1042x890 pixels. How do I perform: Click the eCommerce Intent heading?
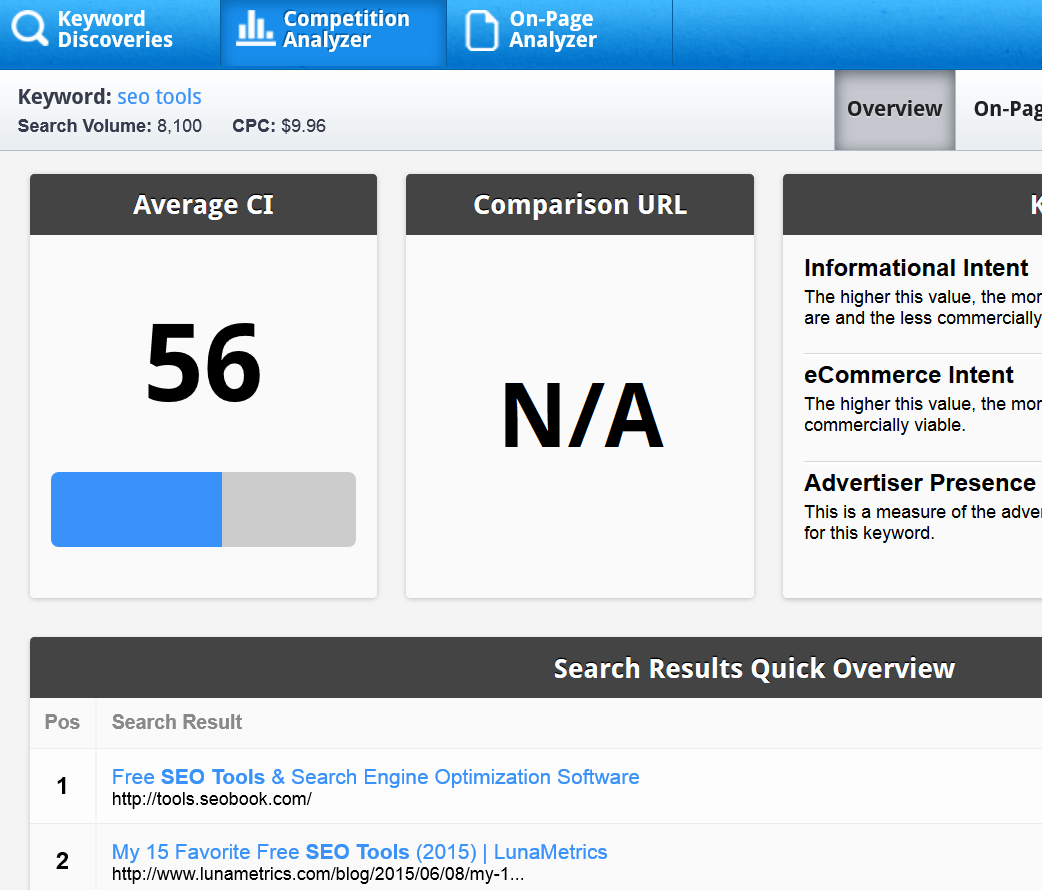[x=908, y=375]
